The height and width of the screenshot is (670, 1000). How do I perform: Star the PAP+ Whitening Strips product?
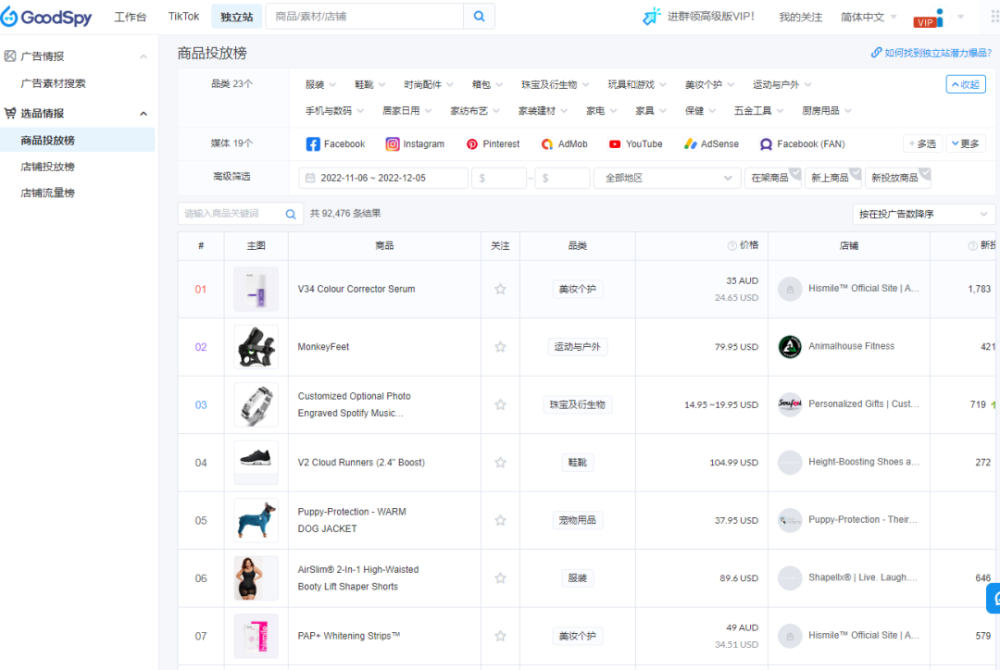pyautogui.click(x=501, y=636)
